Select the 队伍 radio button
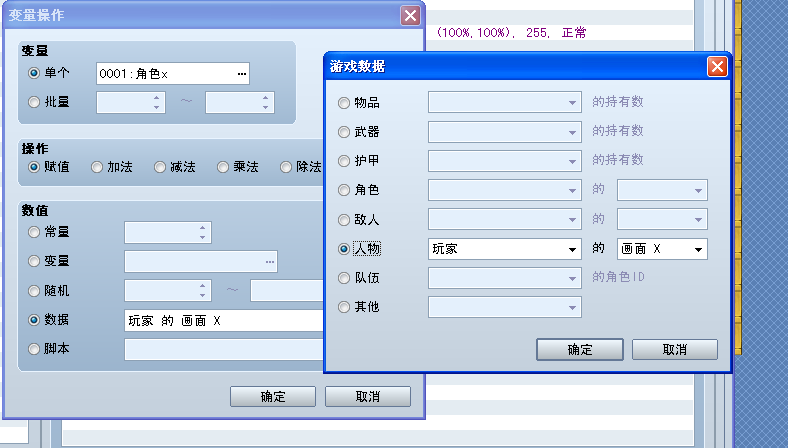The height and width of the screenshot is (448, 788). coord(344,278)
